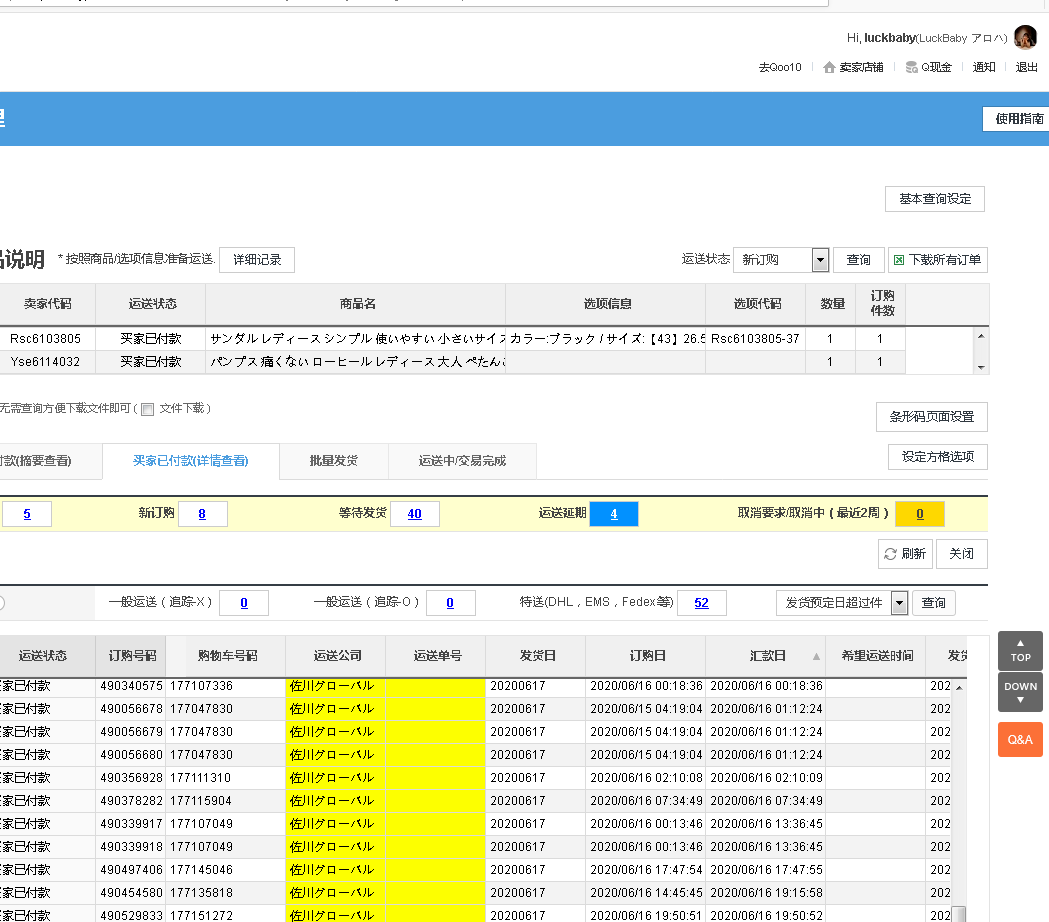
Task: Click the blue 运送延期 count box
Action: (x=614, y=514)
